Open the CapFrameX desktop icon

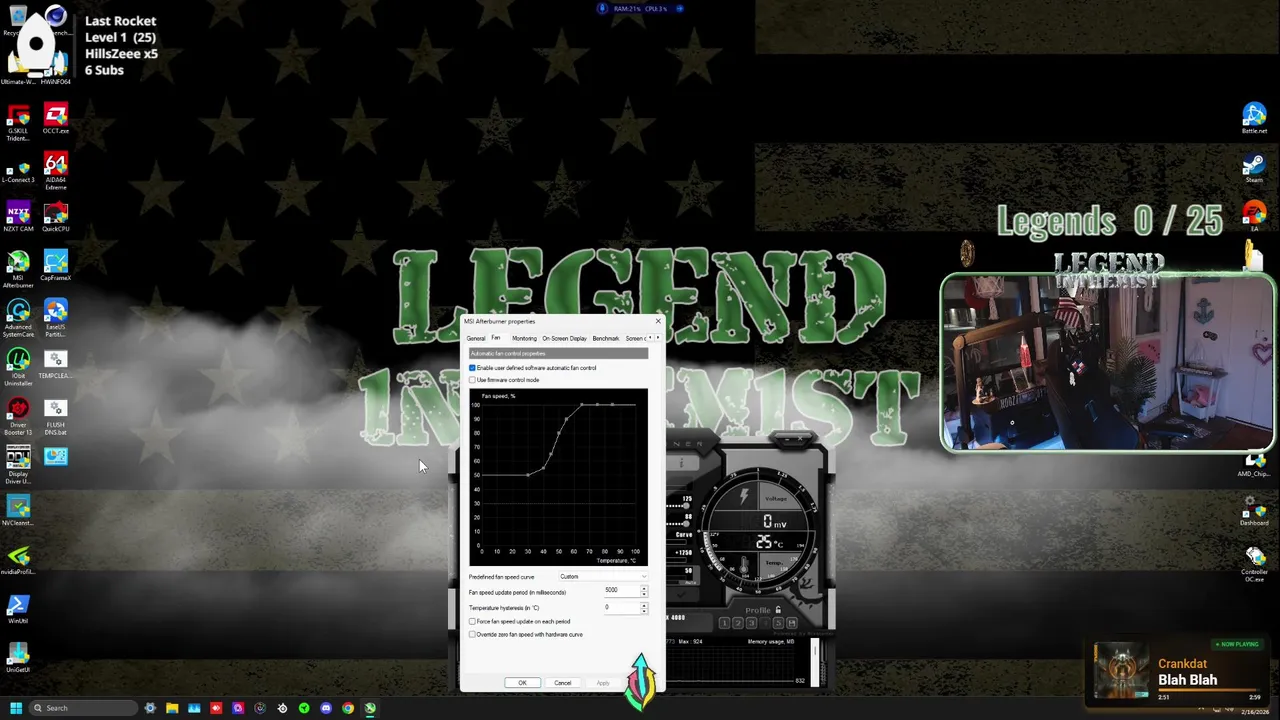(56, 265)
